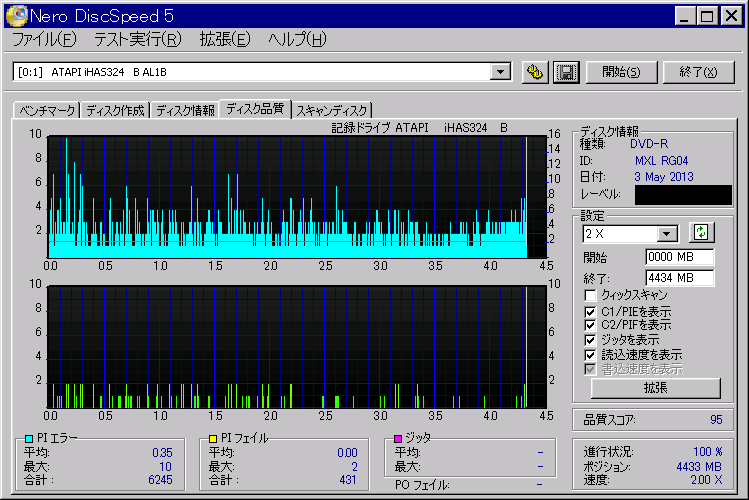Open the ファイル(F) menu
Screen dimensions: 749x500
click(x=44, y=39)
